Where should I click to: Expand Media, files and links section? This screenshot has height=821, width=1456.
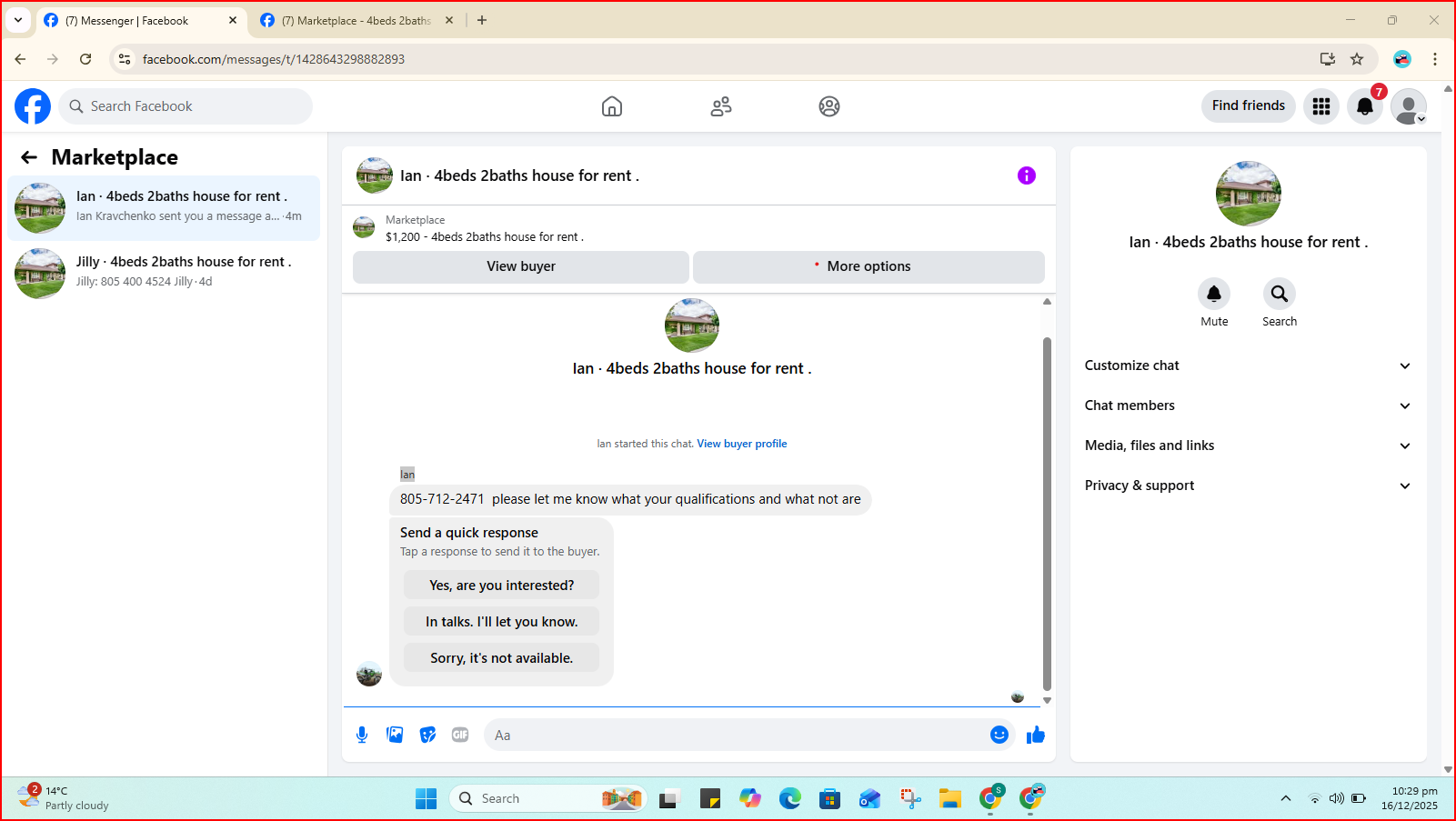1248,446
